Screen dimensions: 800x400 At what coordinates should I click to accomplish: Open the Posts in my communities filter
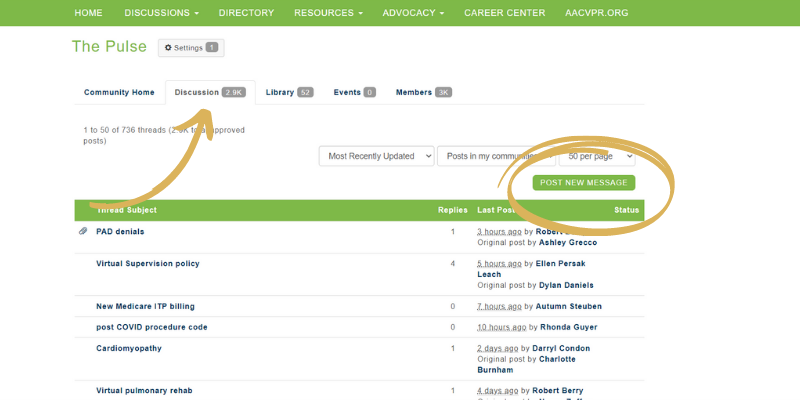click(496, 156)
